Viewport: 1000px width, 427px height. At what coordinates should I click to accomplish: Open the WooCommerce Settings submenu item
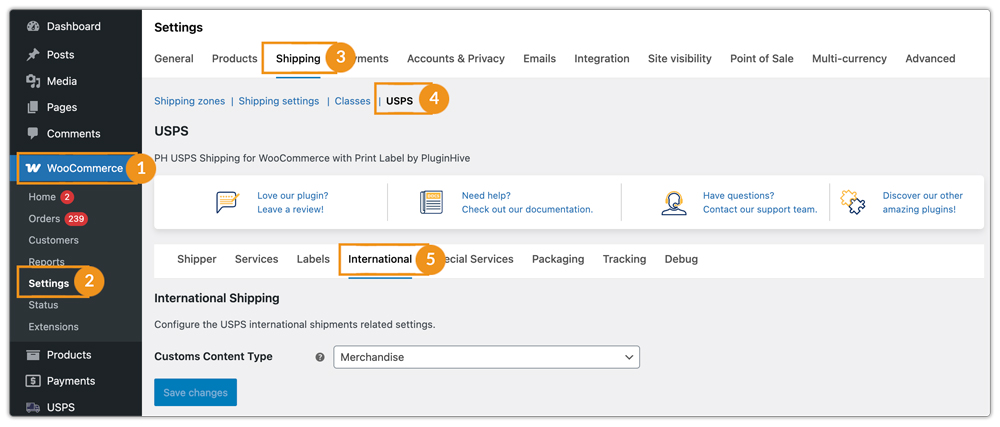coord(48,283)
